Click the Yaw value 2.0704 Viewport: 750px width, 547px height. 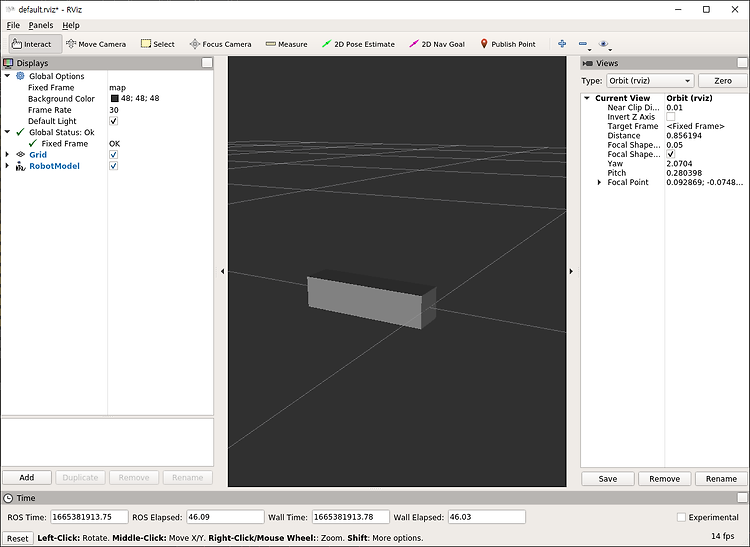click(x=679, y=164)
